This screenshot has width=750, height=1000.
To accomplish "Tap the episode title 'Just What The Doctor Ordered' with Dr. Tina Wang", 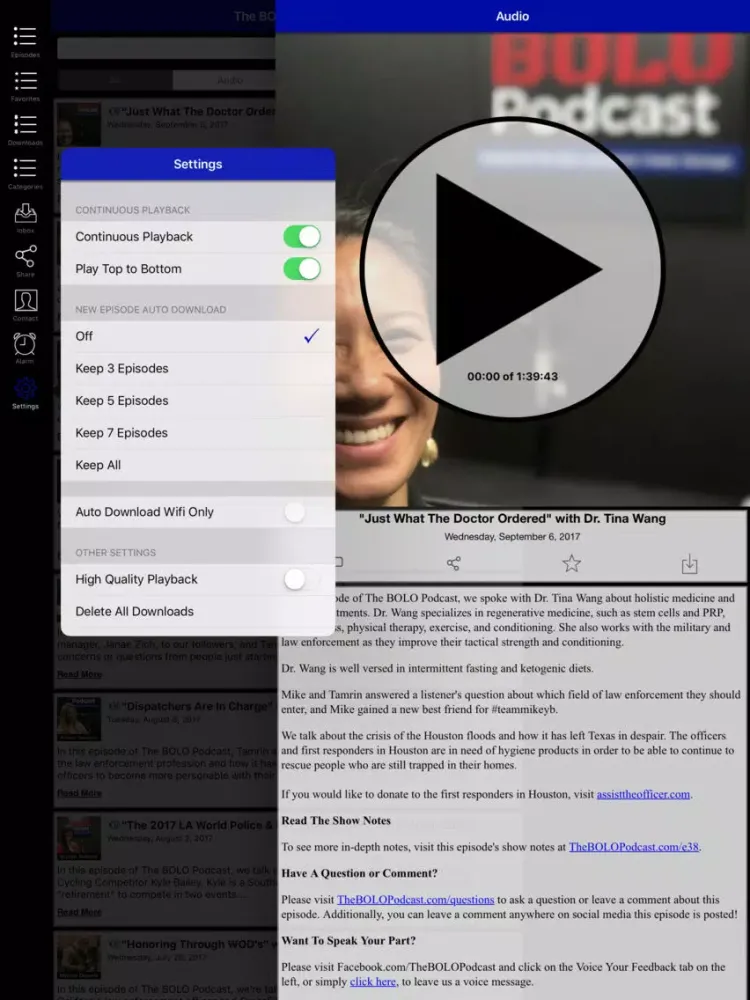I will tap(512, 518).
